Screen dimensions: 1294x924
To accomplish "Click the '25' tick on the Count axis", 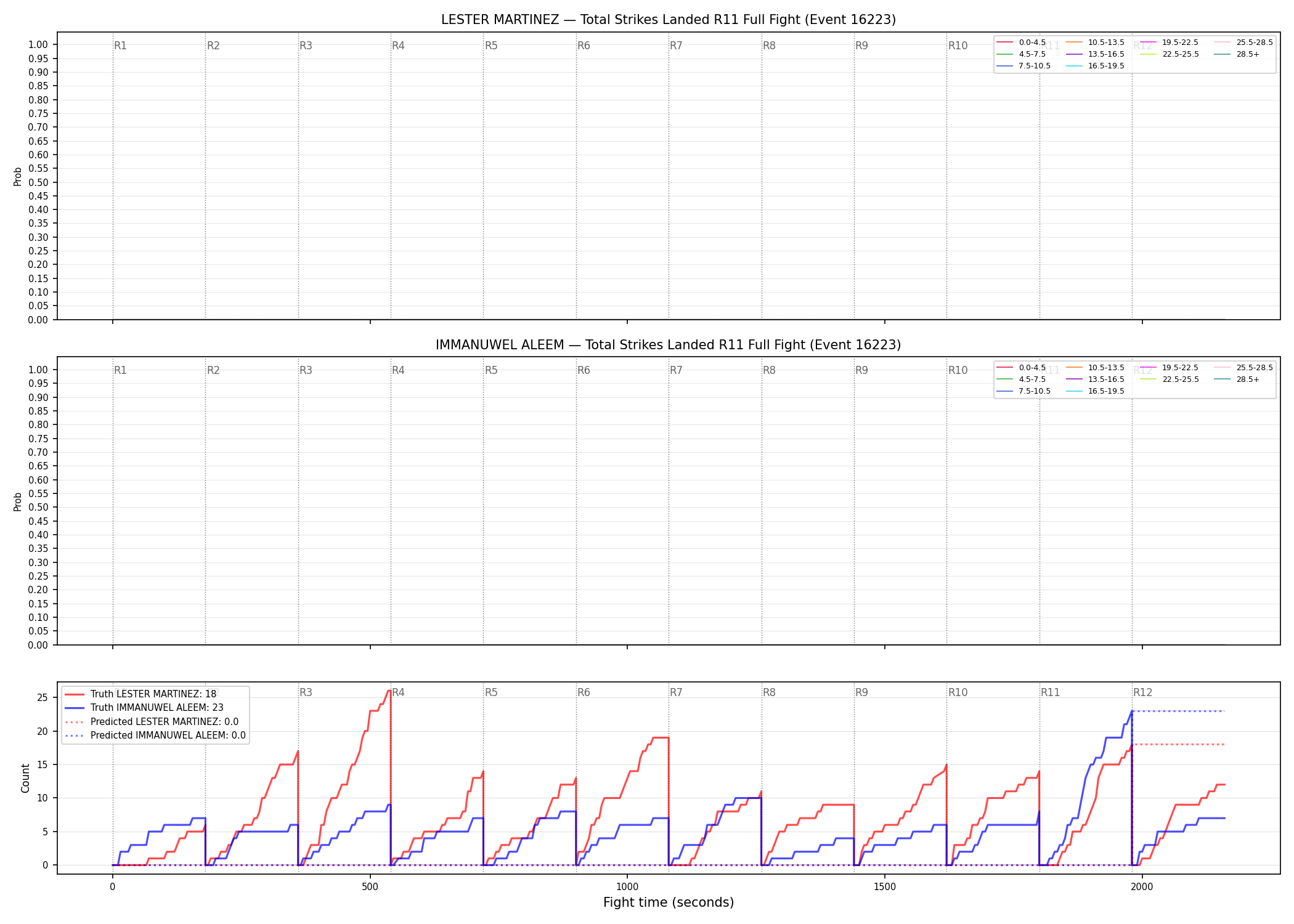I will point(43,698).
